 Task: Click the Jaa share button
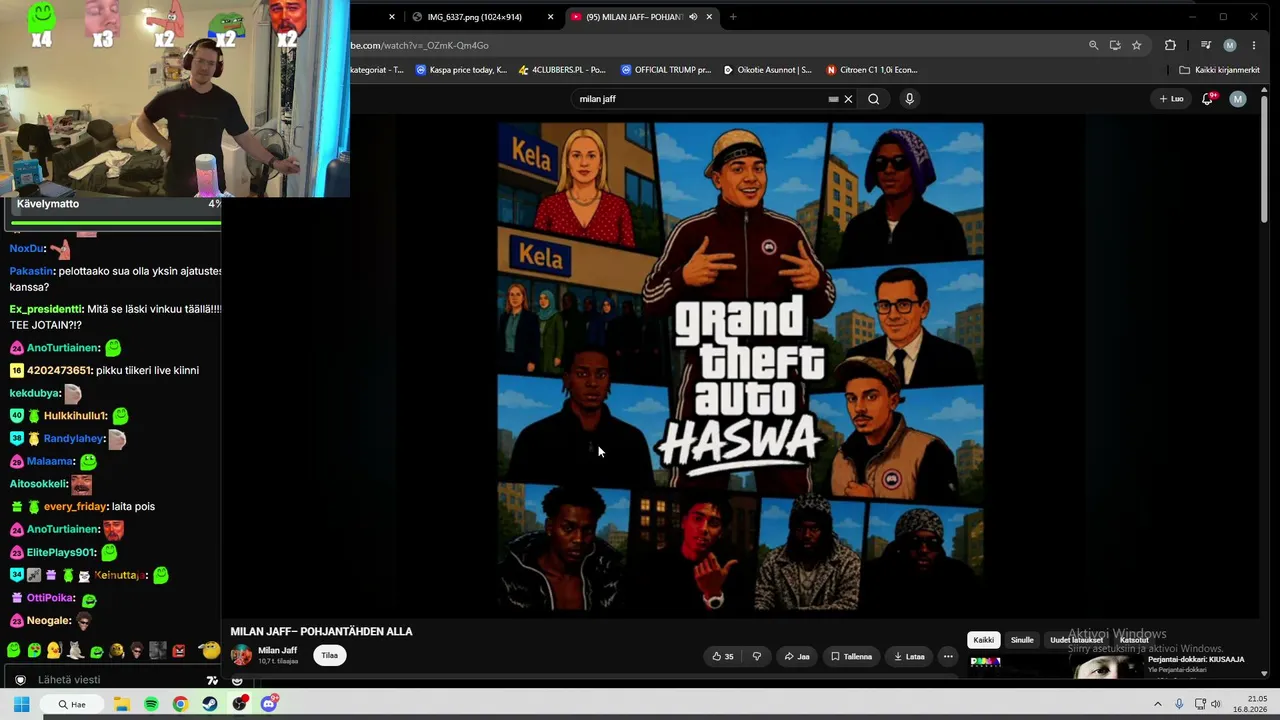[x=797, y=657]
